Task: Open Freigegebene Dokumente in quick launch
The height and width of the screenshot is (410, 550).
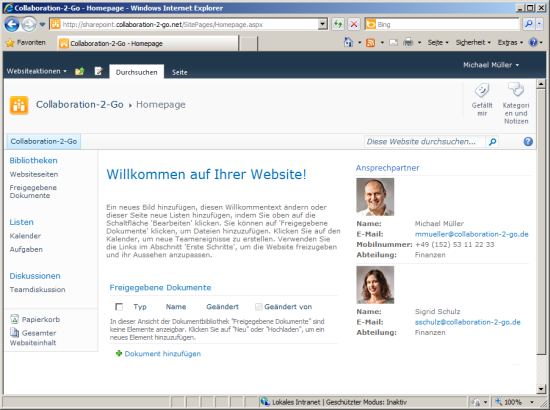Action: (x=33, y=191)
